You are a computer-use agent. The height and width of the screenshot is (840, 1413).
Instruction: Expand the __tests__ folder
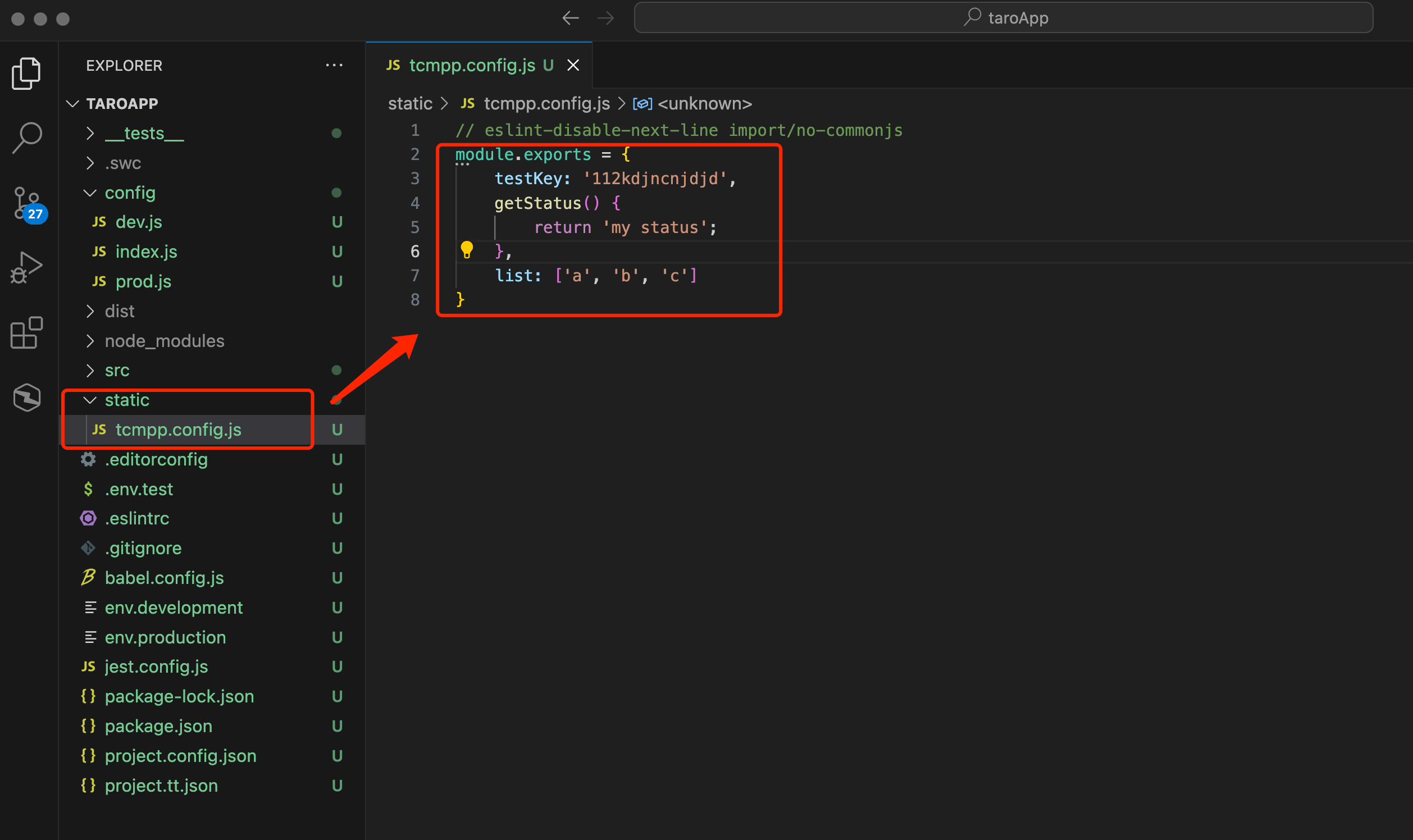coord(144,134)
